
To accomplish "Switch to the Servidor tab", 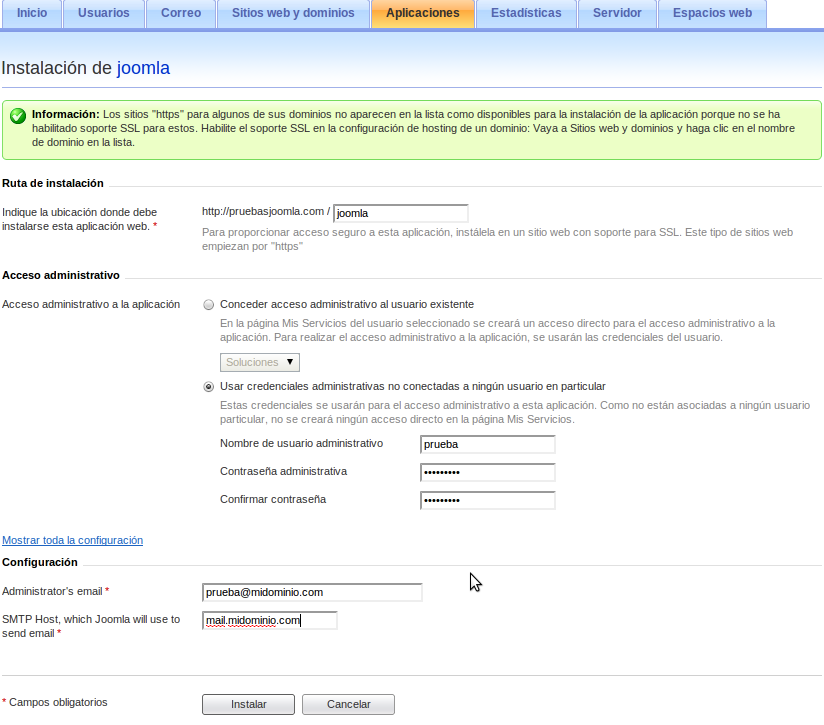I will pos(617,13).
